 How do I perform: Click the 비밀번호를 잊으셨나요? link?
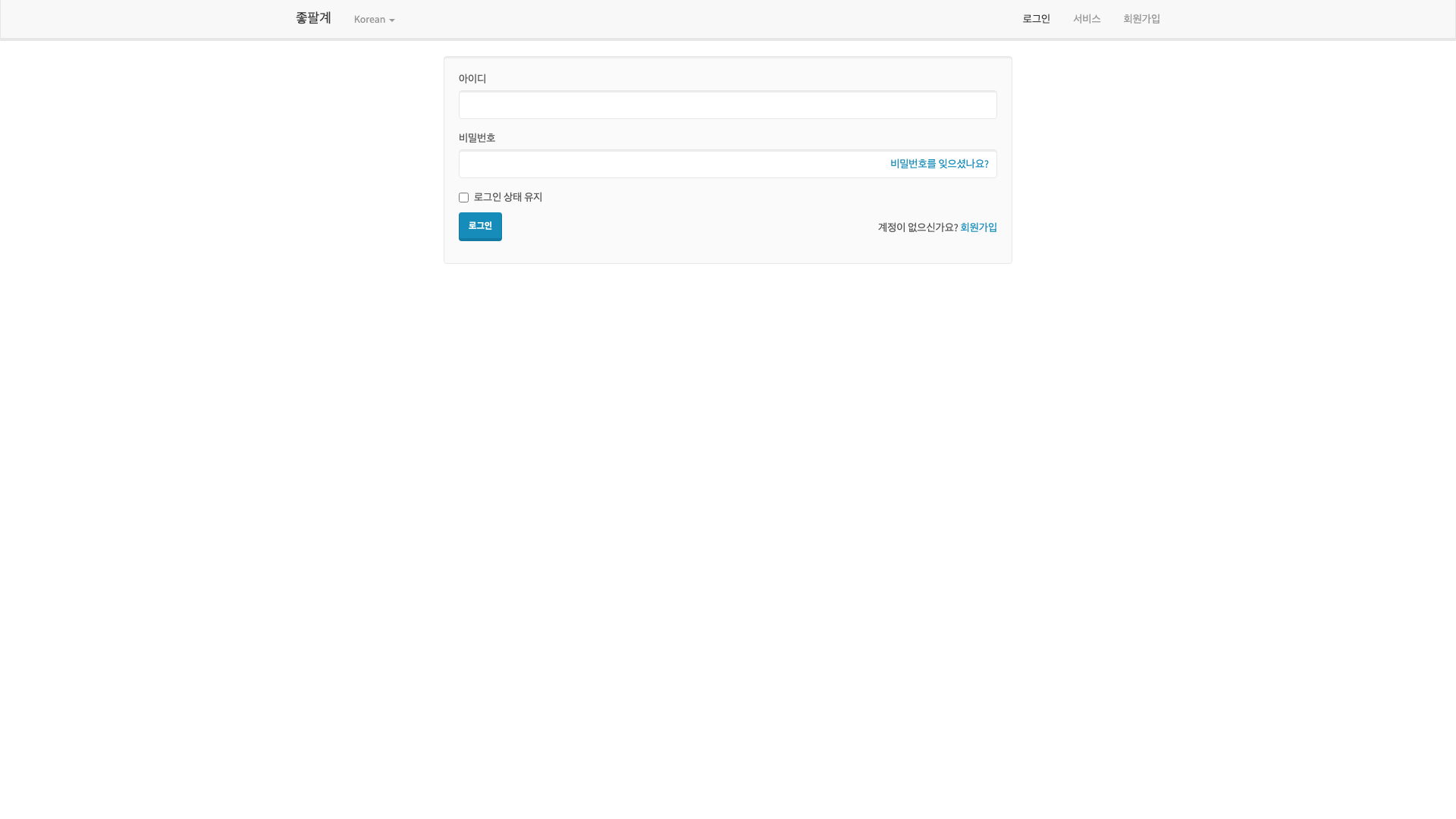[x=939, y=164]
